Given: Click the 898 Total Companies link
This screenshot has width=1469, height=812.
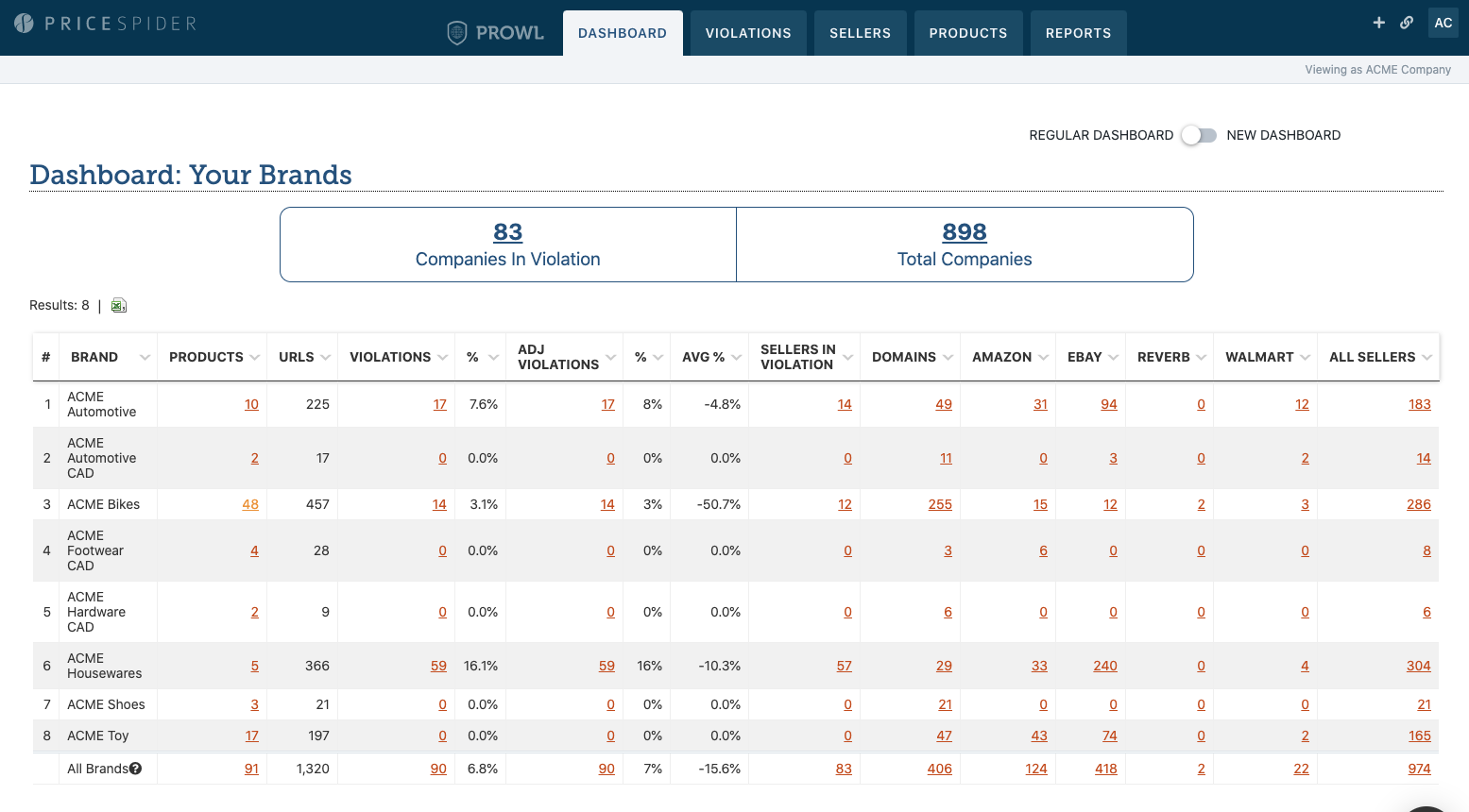Looking at the screenshot, I should point(965,231).
